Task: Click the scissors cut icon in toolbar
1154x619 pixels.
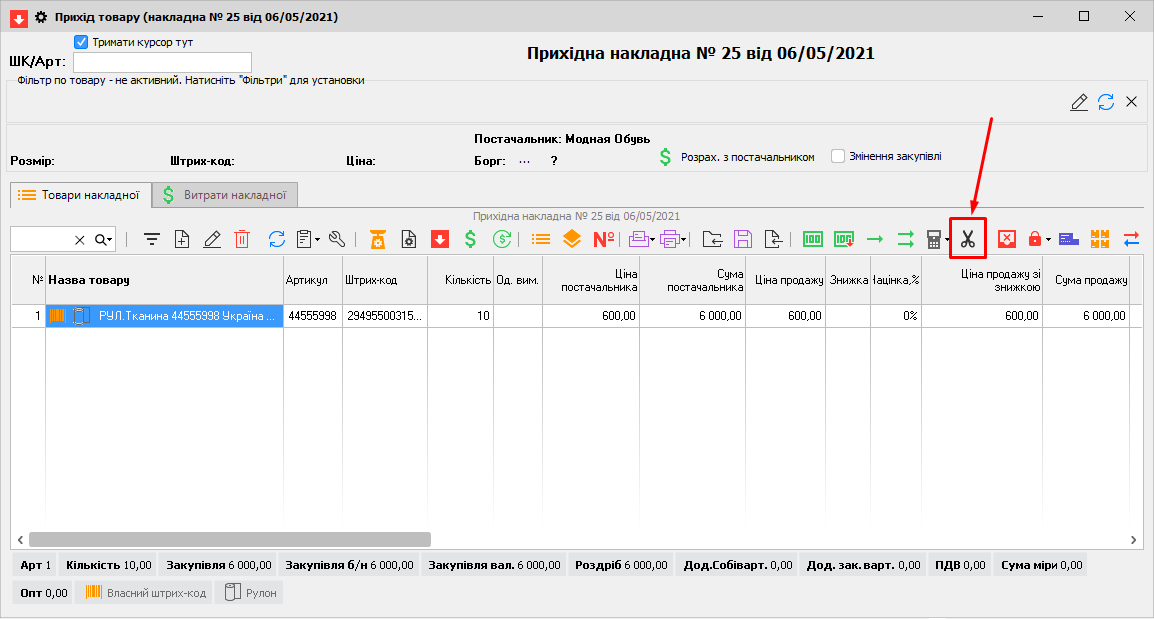Action: pyautogui.click(x=967, y=239)
